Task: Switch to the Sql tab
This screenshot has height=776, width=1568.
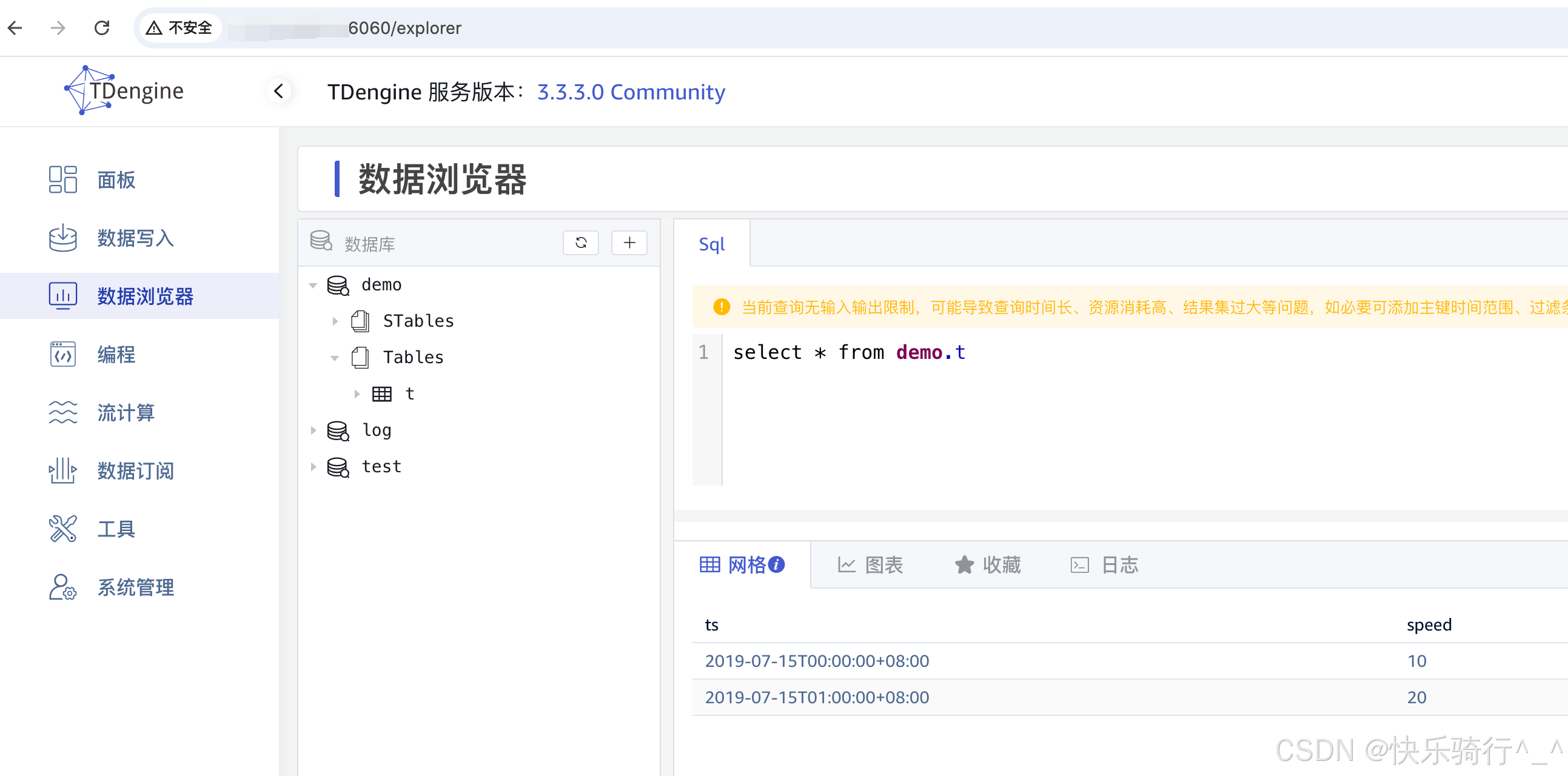Action: point(712,244)
